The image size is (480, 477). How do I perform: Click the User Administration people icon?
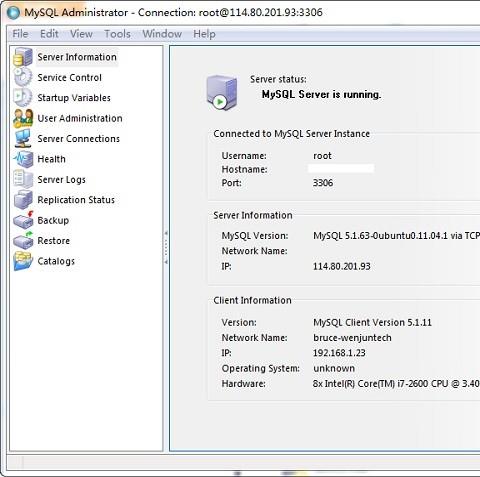23,118
